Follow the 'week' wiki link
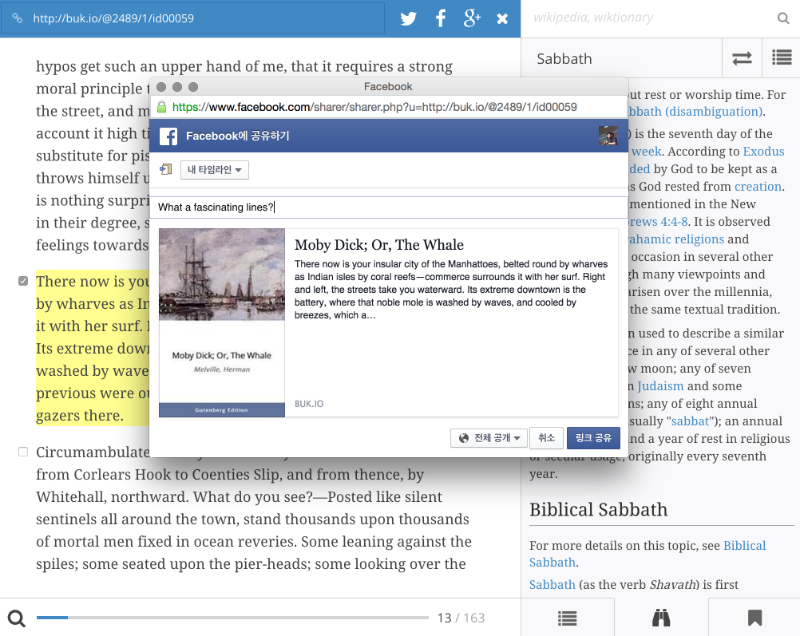Screen dimensions: 800x636 coord(646,151)
